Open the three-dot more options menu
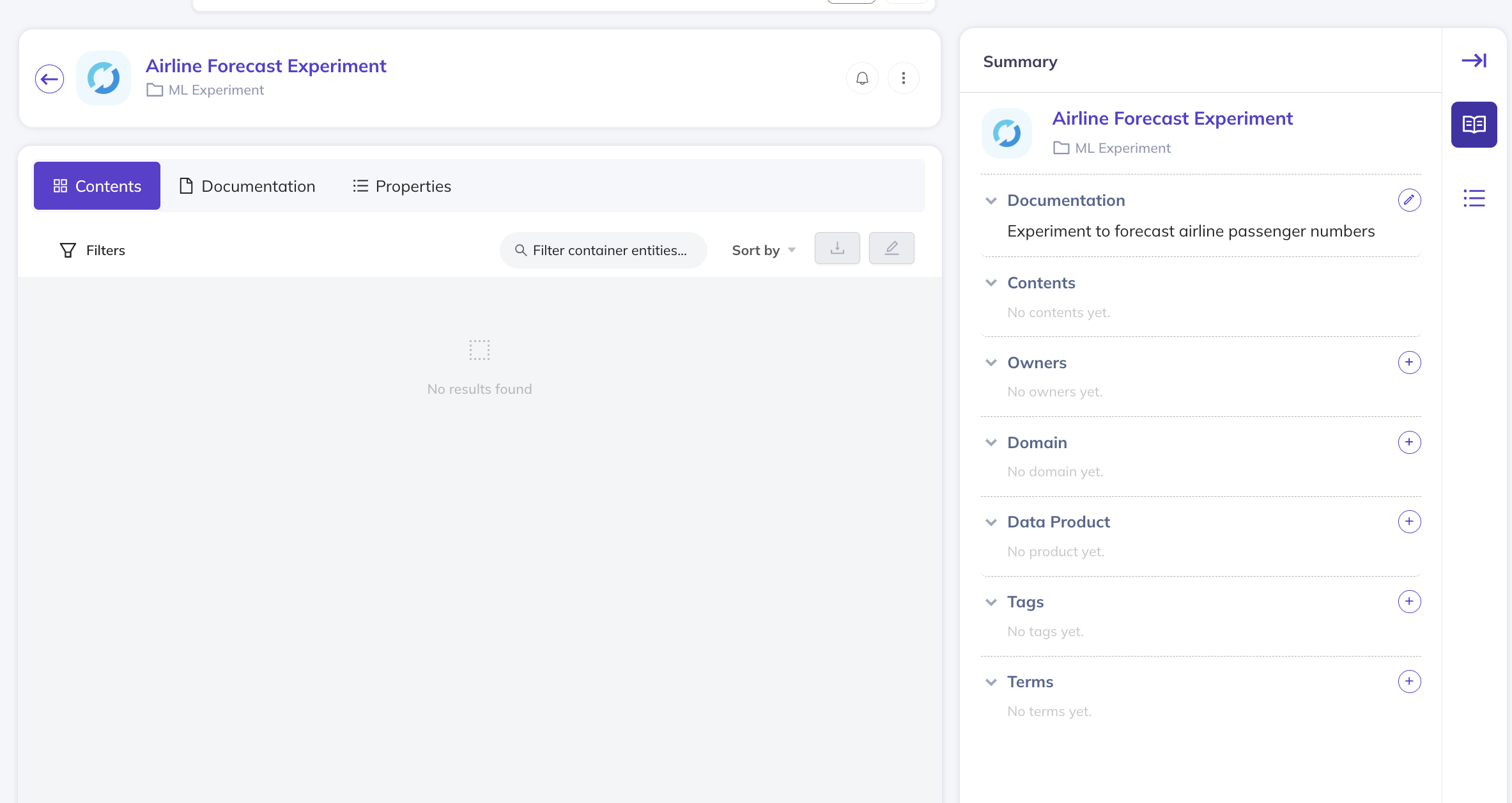The width and height of the screenshot is (1512, 803). point(903,78)
